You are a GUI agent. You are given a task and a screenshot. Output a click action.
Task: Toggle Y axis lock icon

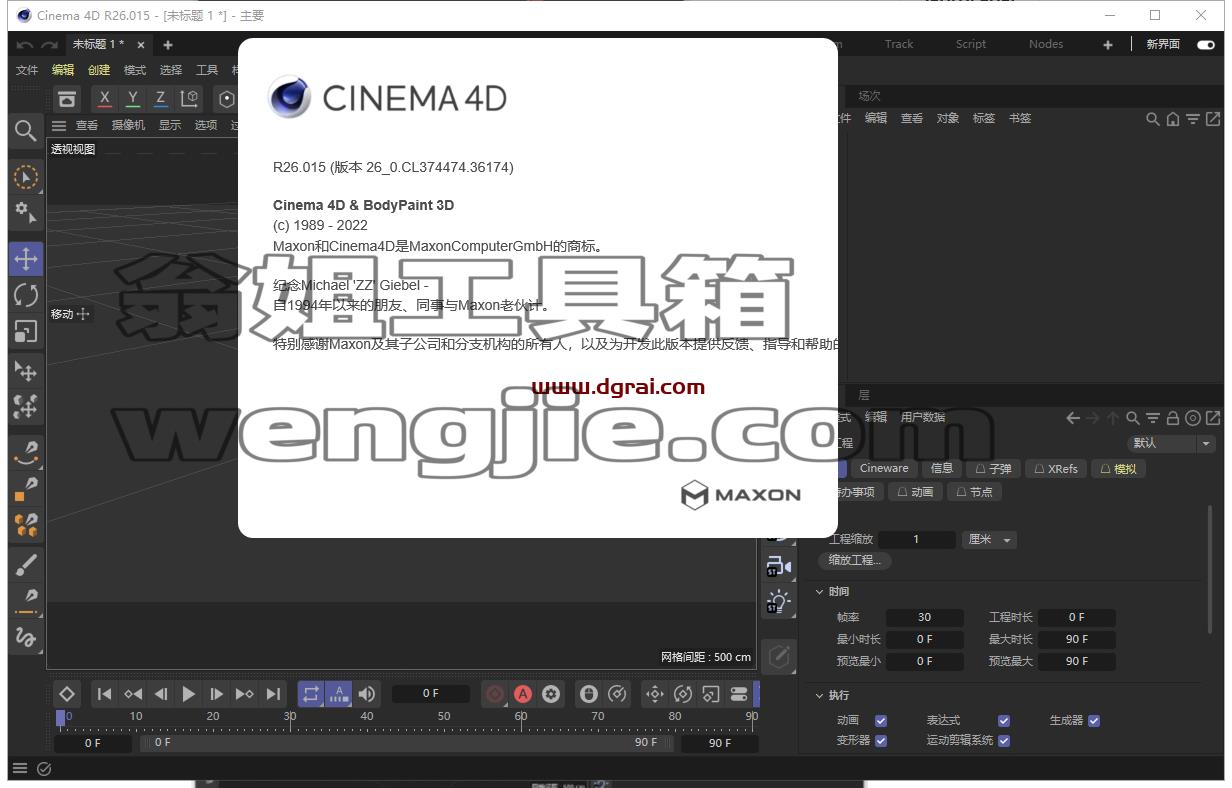tap(132, 98)
